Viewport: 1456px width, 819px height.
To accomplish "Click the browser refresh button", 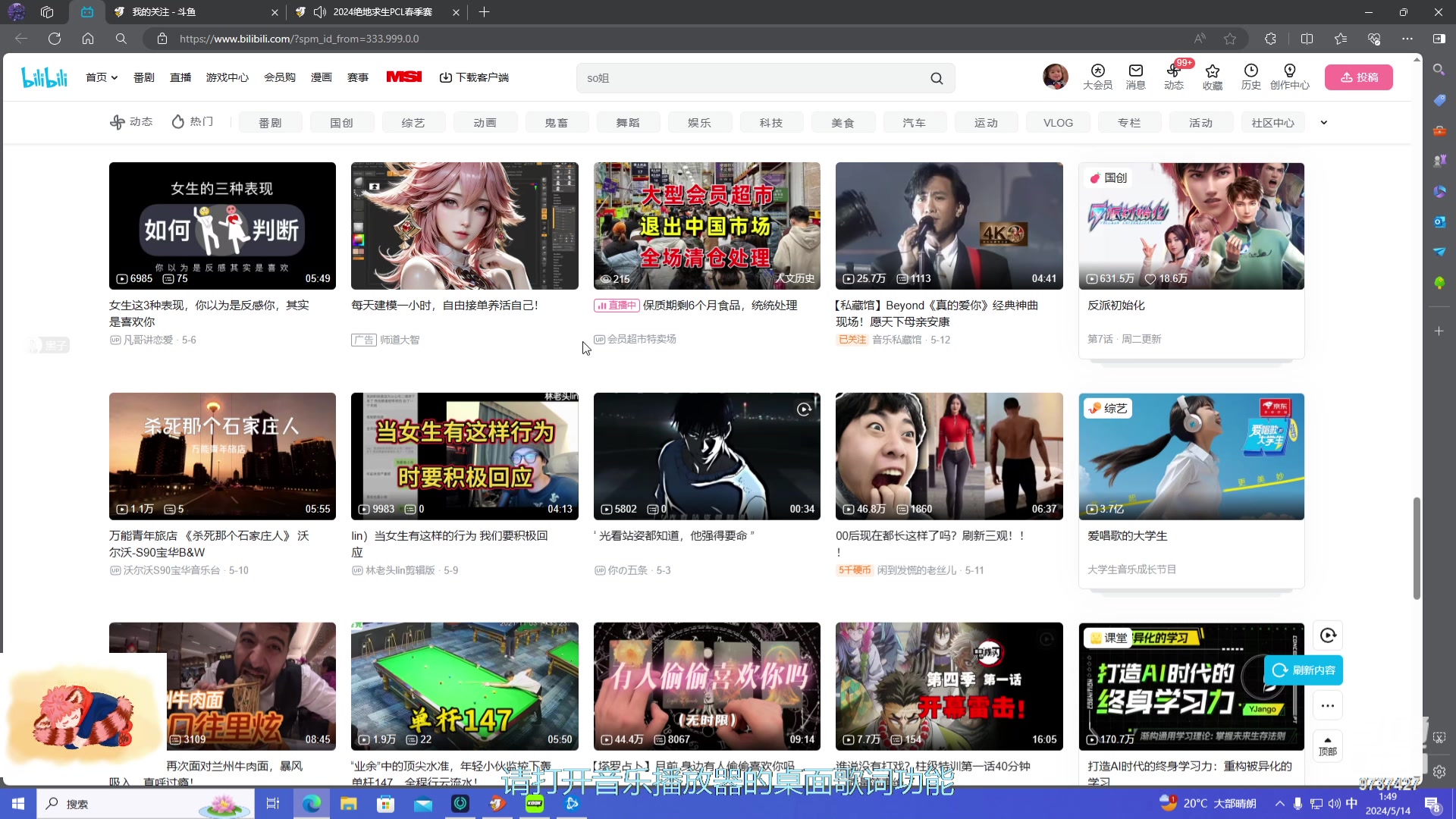I will click(x=55, y=39).
